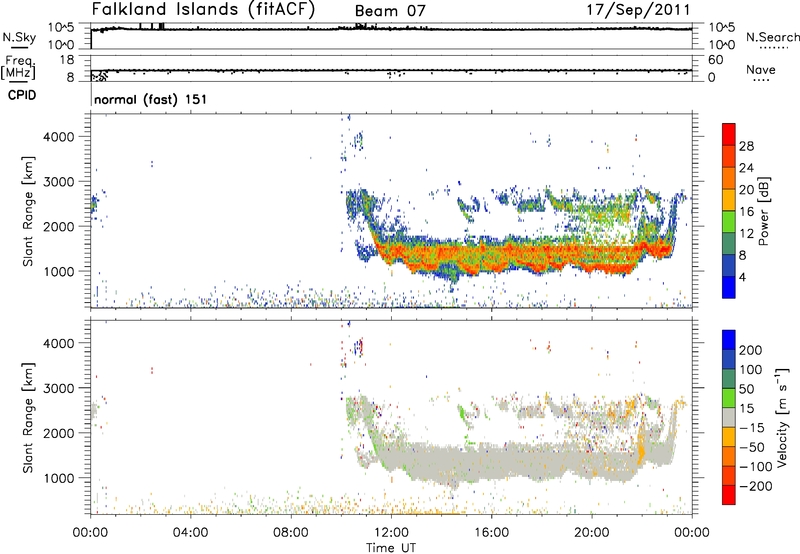This screenshot has width=800, height=554.
Task: Click the 'Beam 07' label
Action: pyautogui.click(x=390, y=11)
